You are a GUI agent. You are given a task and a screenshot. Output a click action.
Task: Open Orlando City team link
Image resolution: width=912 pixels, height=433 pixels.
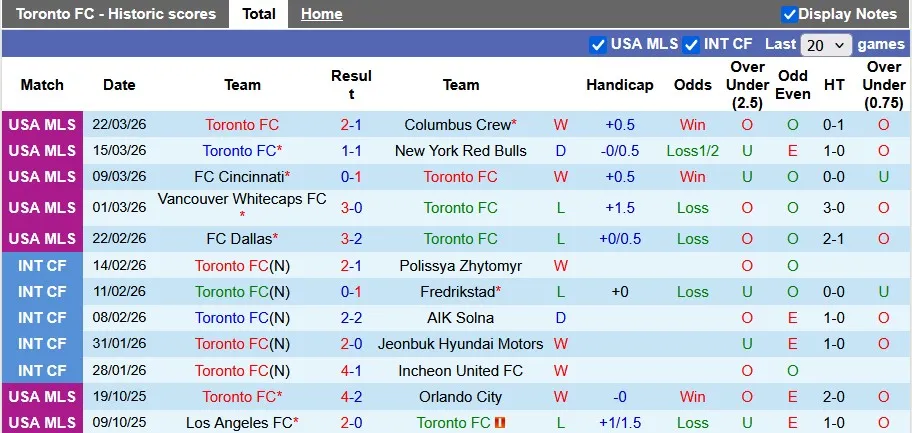[460, 397]
